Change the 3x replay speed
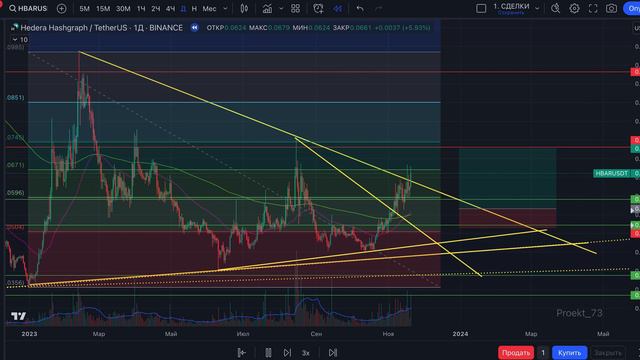Viewport: 640px width, 360px height. click(x=306, y=353)
